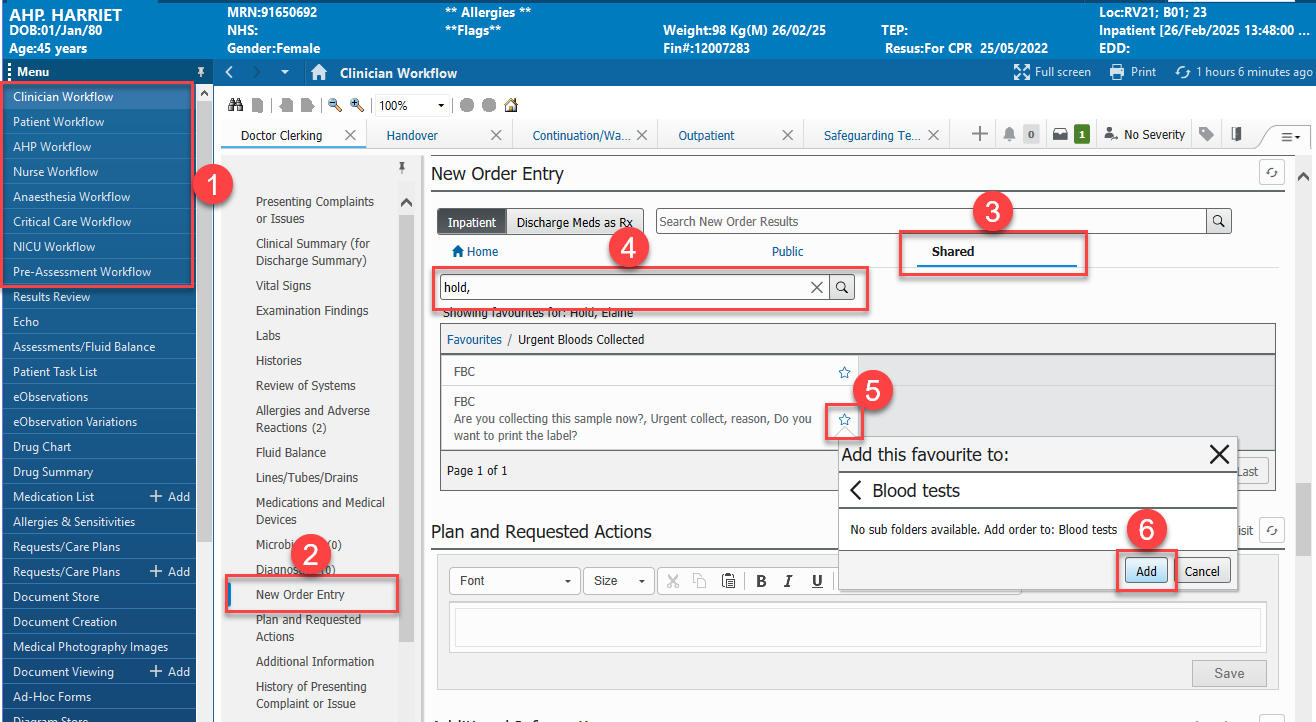The width and height of the screenshot is (1316, 722).
Task: Close the Doctor Clerking tab
Action: tap(350, 135)
